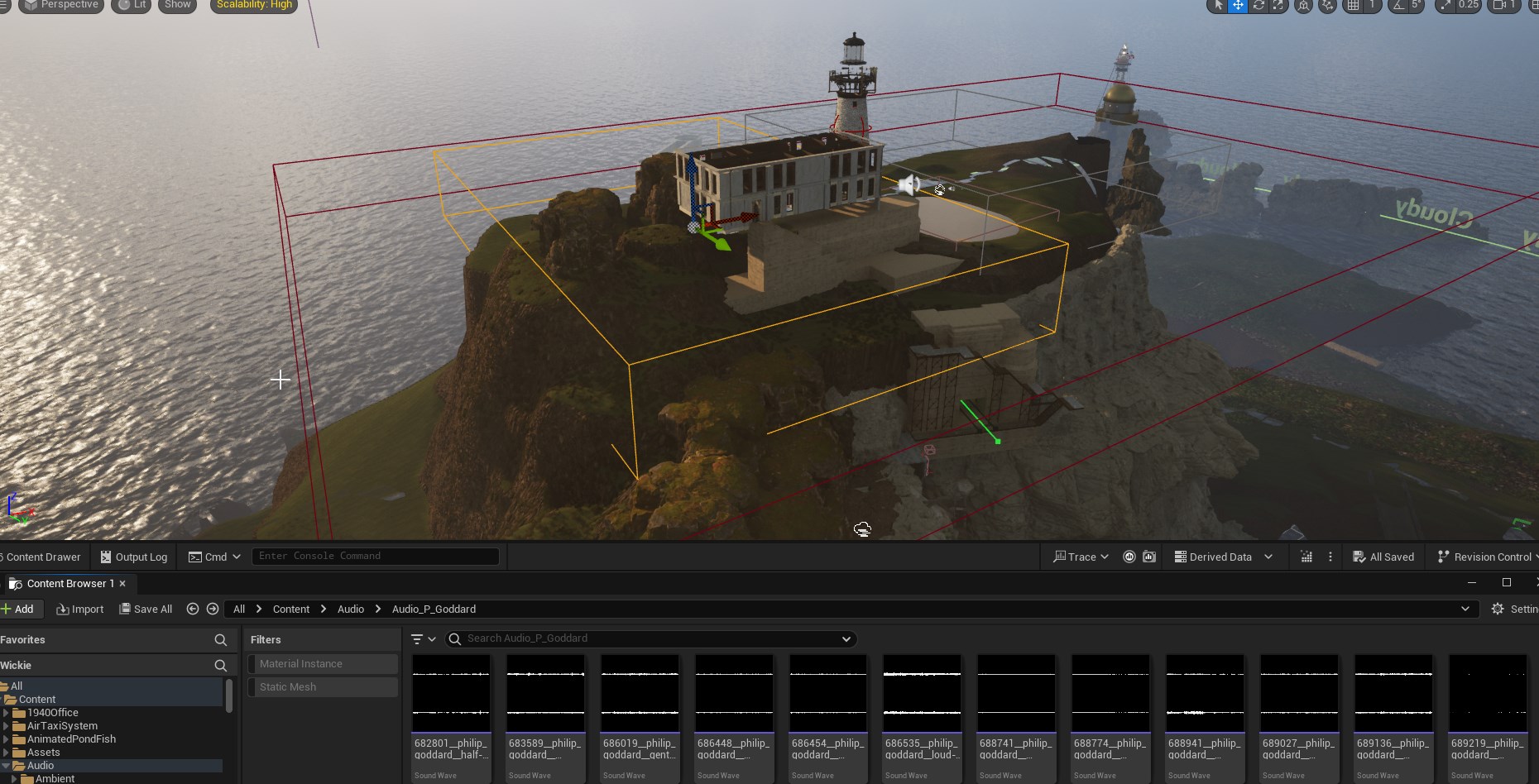The width and height of the screenshot is (1539, 784).
Task: Open the Perspective viewport menu
Action: tap(61, 5)
